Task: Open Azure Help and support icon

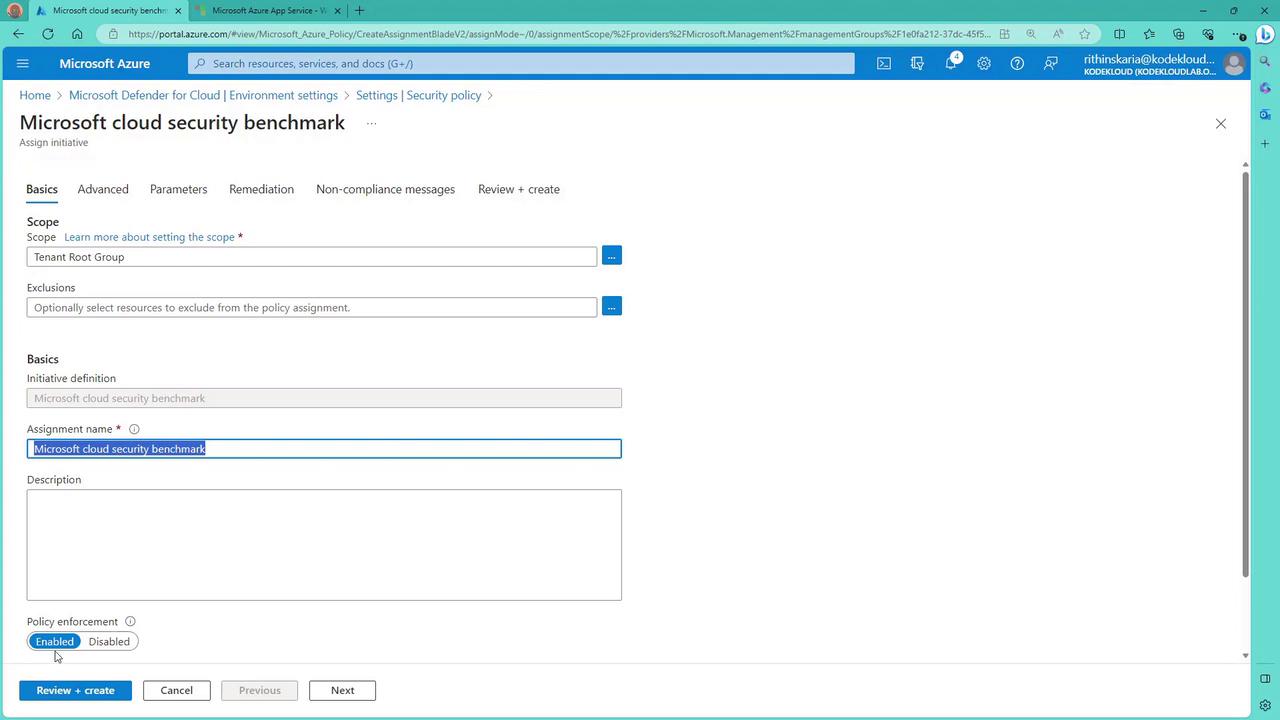Action: click(1017, 63)
